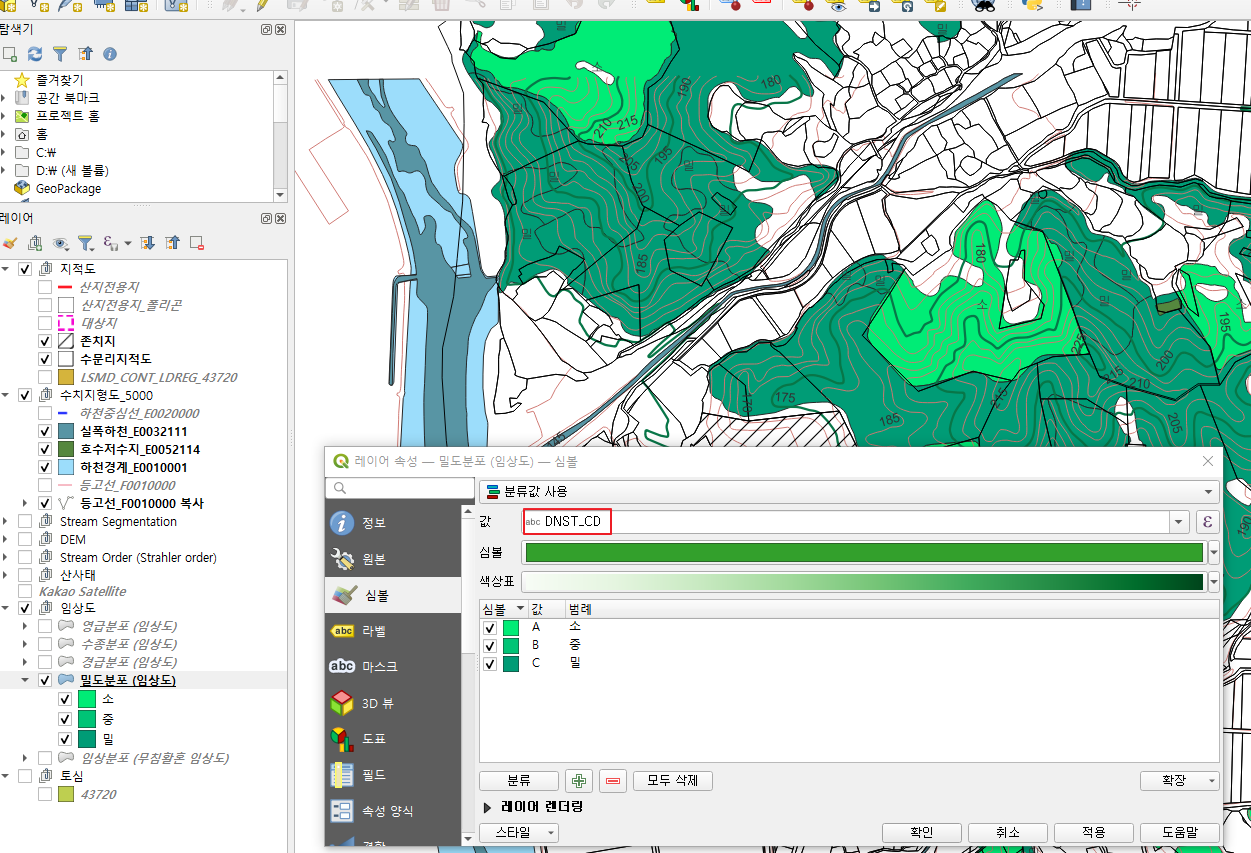Open the 분류값 사용 renderer dropdown
This screenshot has width=1251, height=853.
point(850,492)
